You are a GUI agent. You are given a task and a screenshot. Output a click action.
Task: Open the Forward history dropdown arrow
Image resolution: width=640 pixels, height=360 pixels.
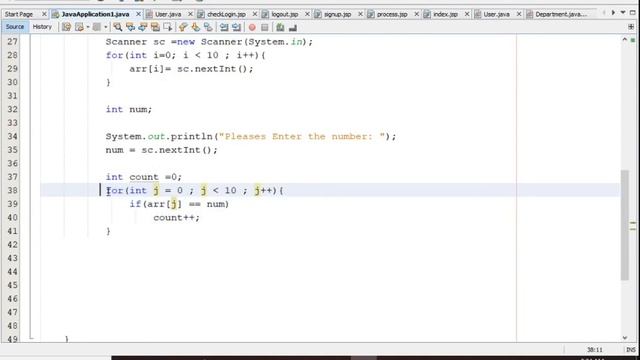pyautogui.click(x=106, y=27)
